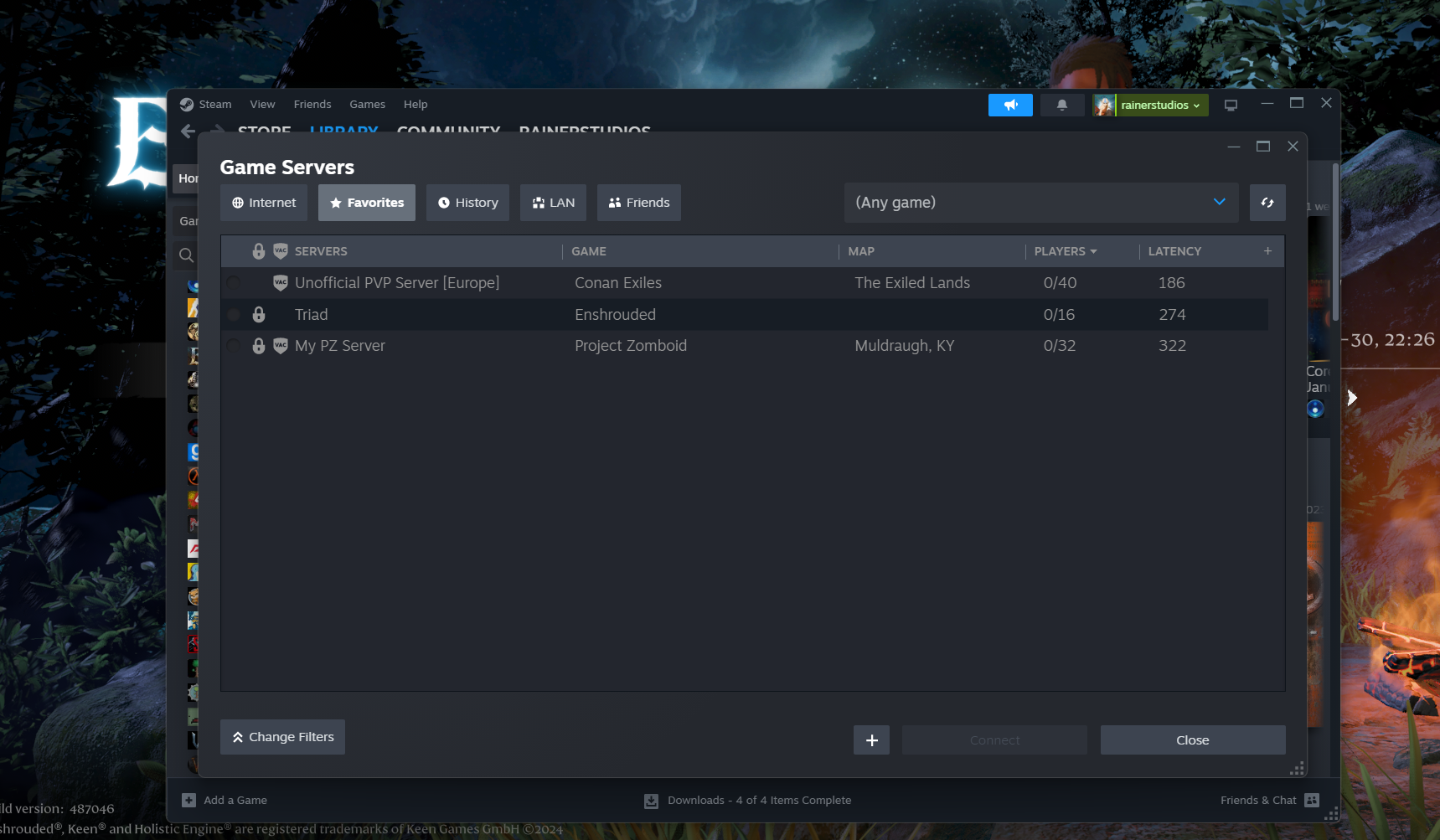1440x840 pixels.
Task: Click the lock icon on the Triad server row
Action: [x=259, y=314]
